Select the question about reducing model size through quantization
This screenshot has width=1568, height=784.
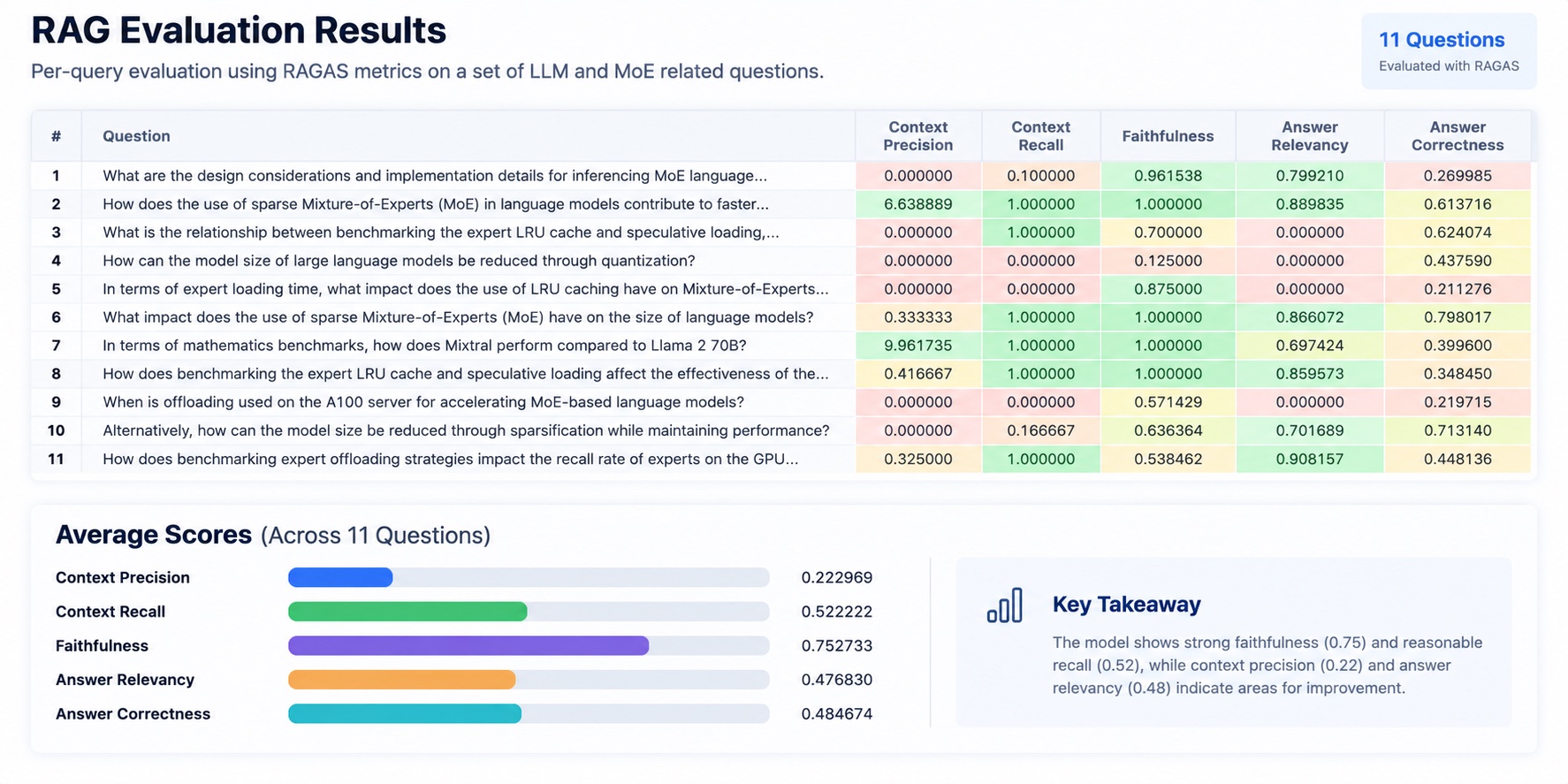[x=399, y=261]
